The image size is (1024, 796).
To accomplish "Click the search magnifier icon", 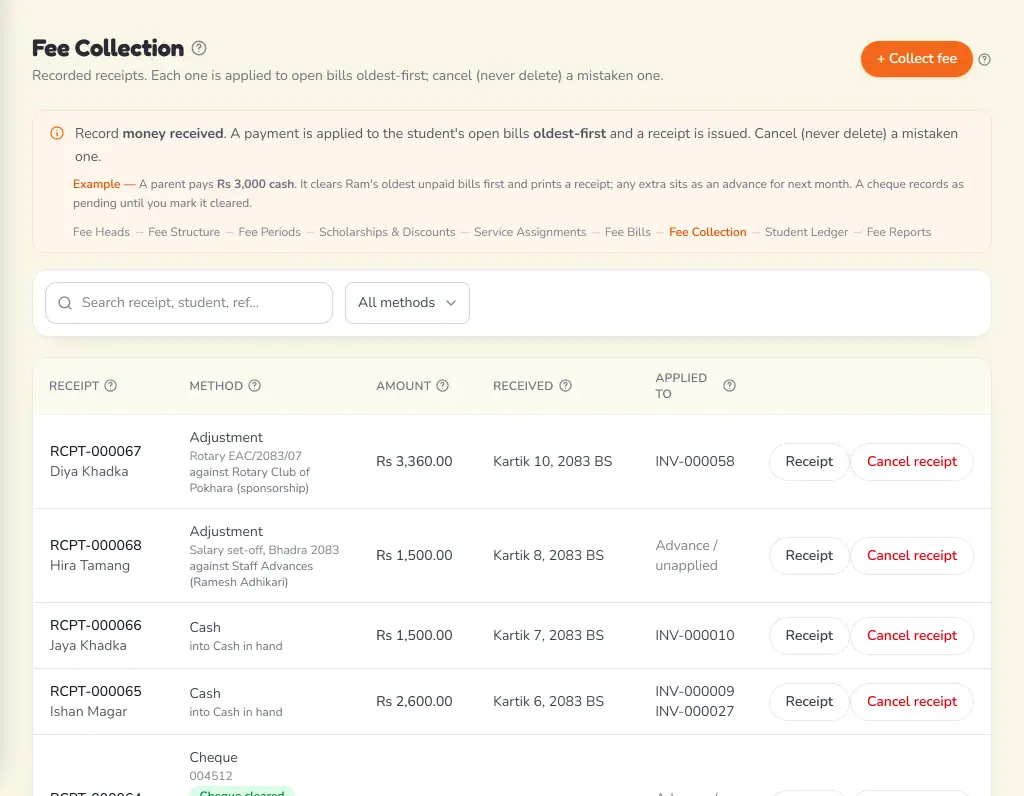I will pyautogui.click(x=65, y=303).
